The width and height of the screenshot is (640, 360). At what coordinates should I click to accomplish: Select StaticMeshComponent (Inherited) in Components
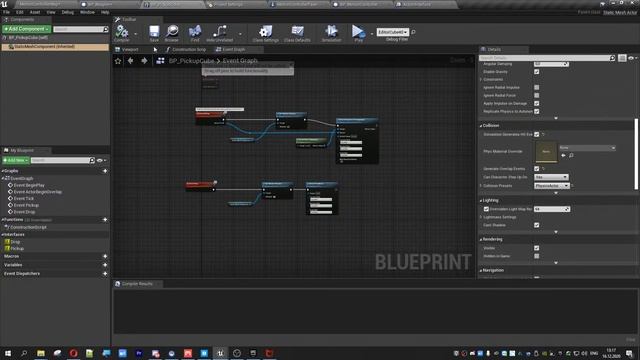tap(55, 47)
